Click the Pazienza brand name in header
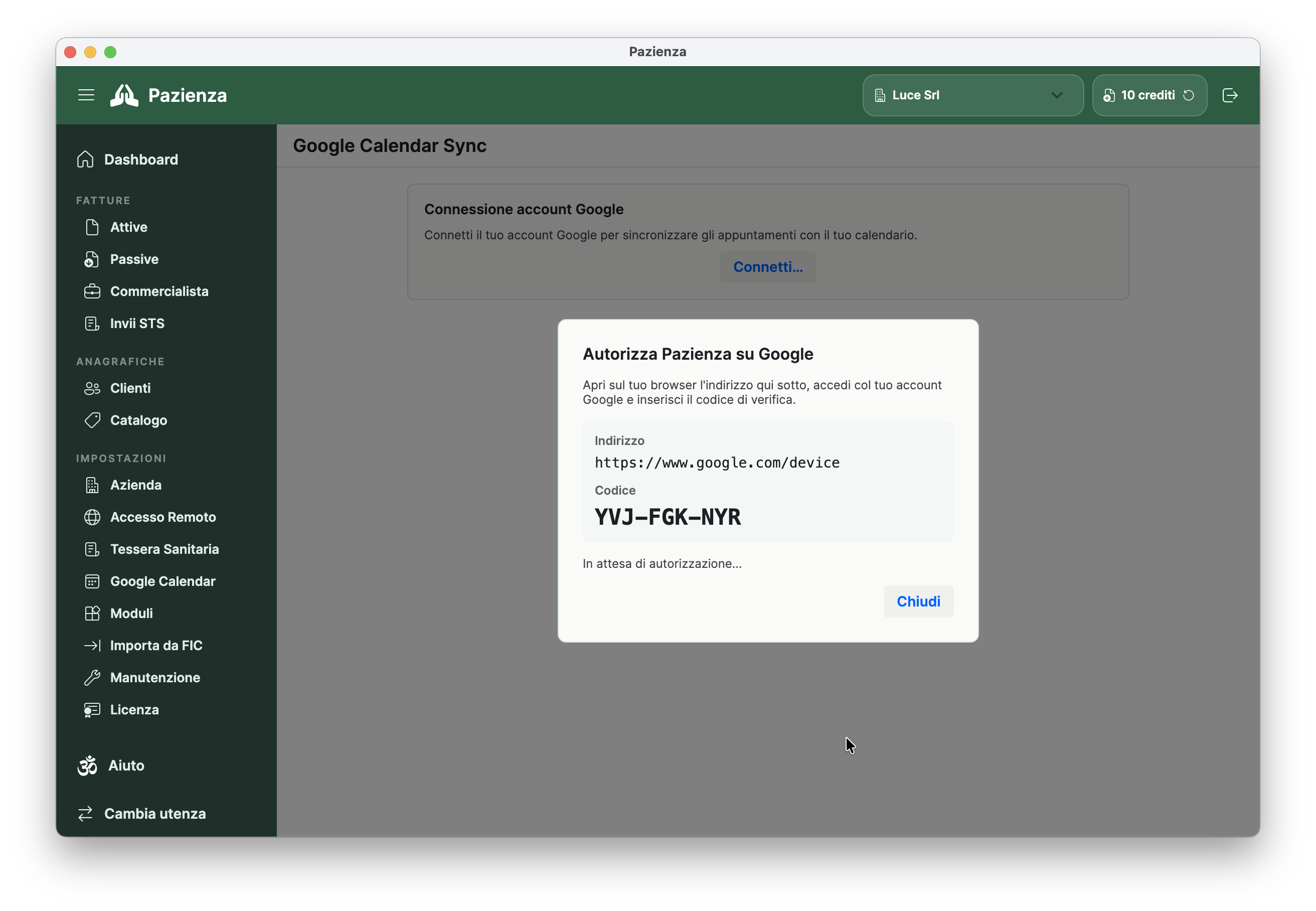This screenshot has width=1316, height=911. click(187, 95)
